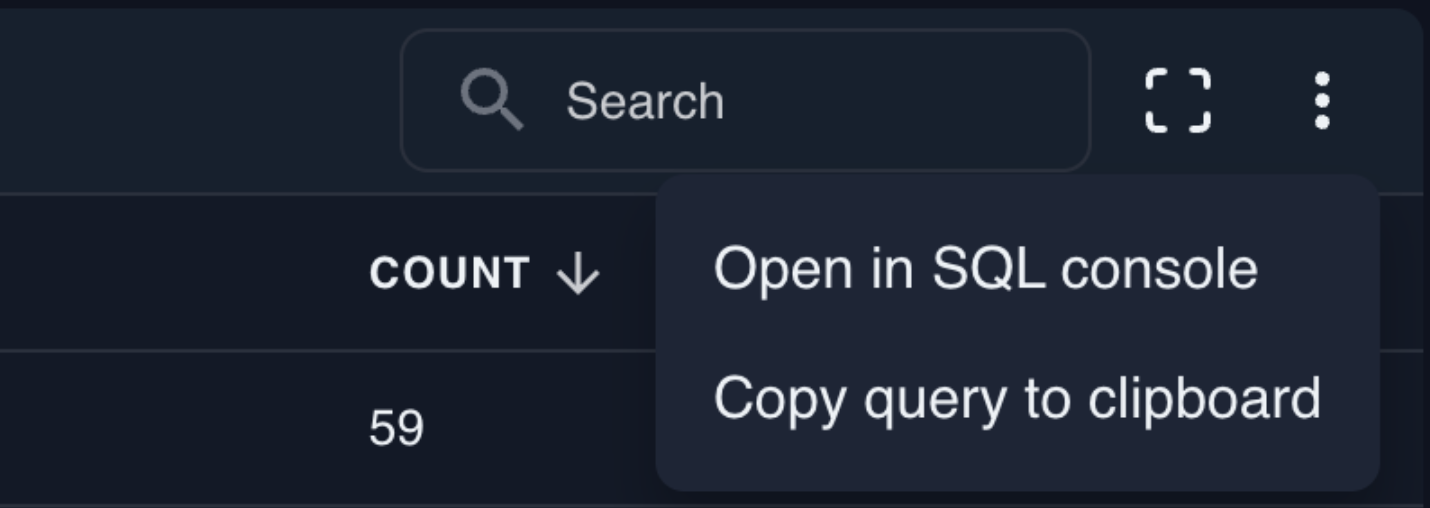The image size is (1430, 508).
Task: Click the magnifying glass search icon
Action: click(x=490, y=101)
